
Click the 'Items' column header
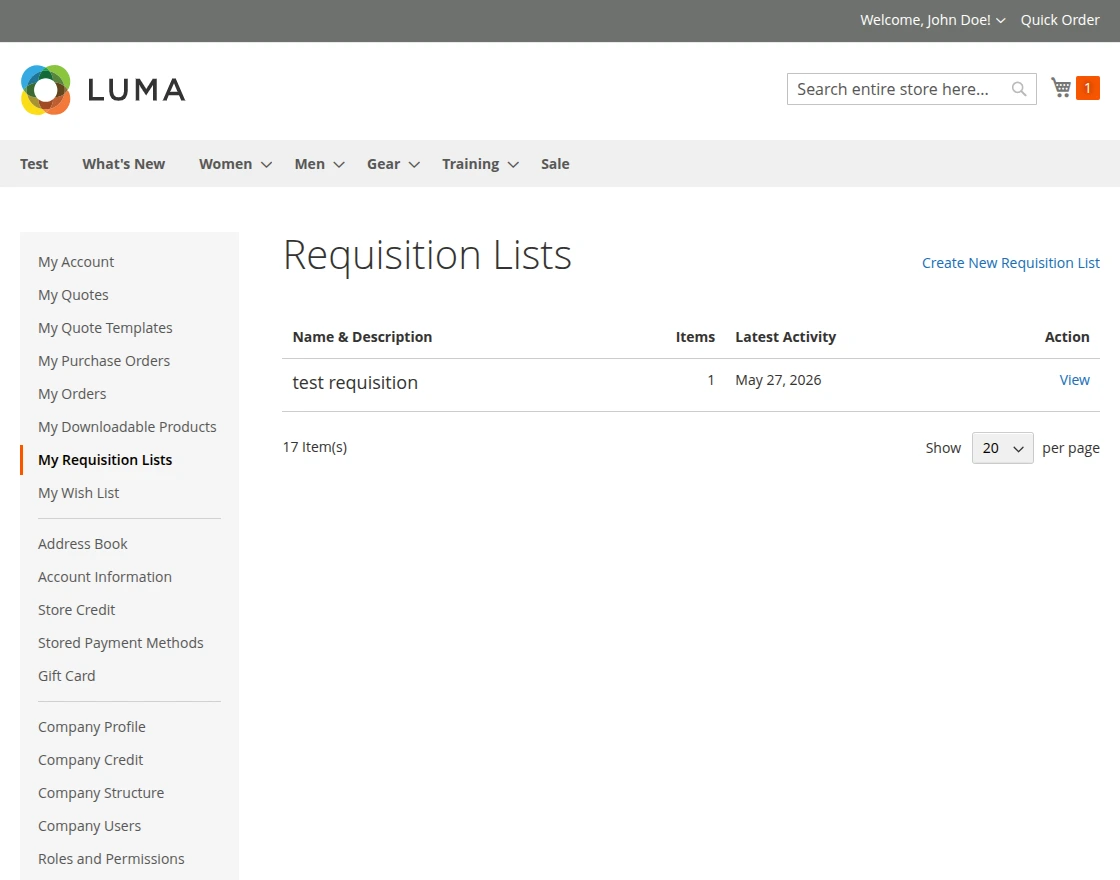coord(695,337)
